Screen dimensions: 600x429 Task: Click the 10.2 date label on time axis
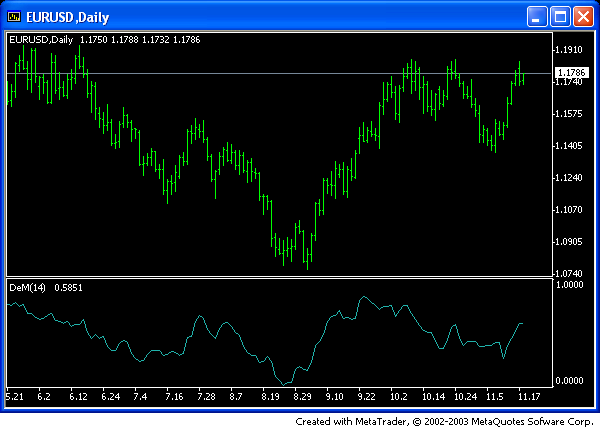[399, 396]
